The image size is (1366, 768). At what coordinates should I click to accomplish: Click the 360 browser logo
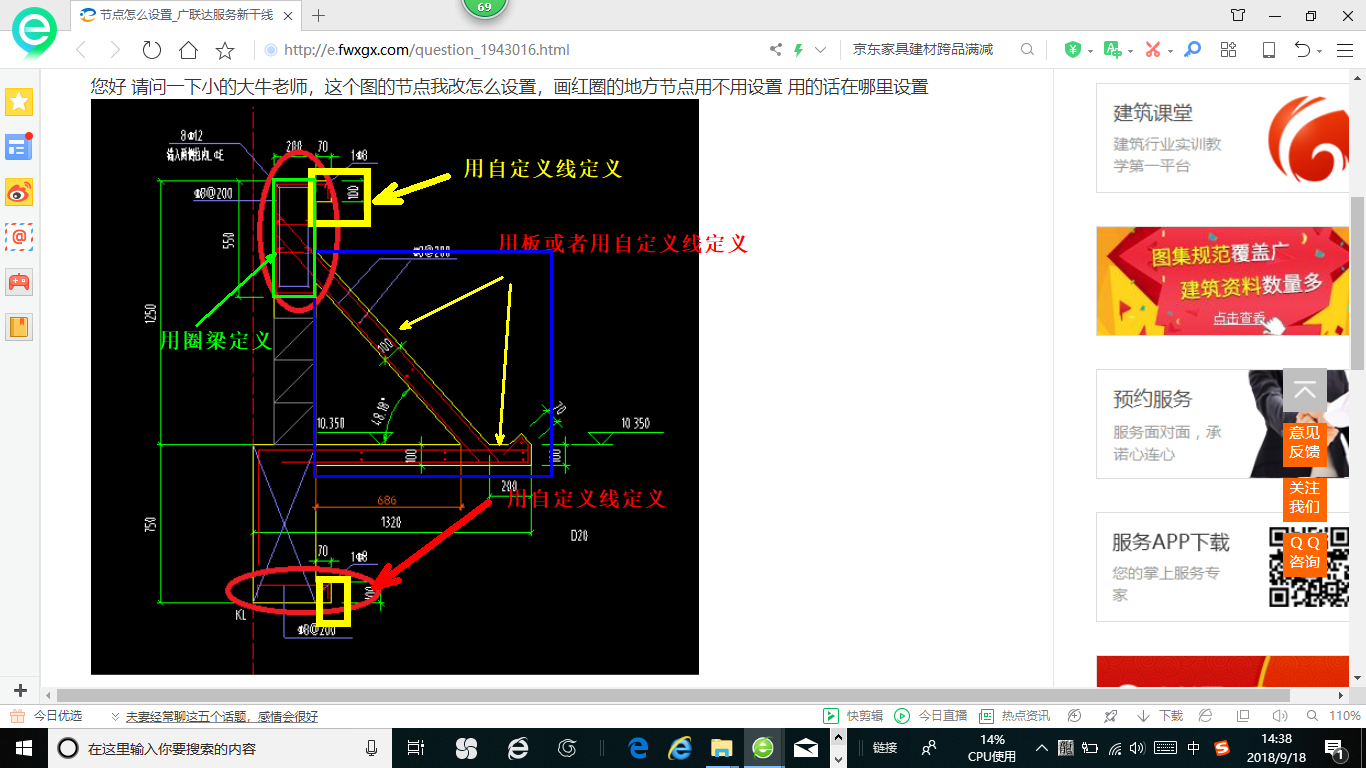pos(34,32)
